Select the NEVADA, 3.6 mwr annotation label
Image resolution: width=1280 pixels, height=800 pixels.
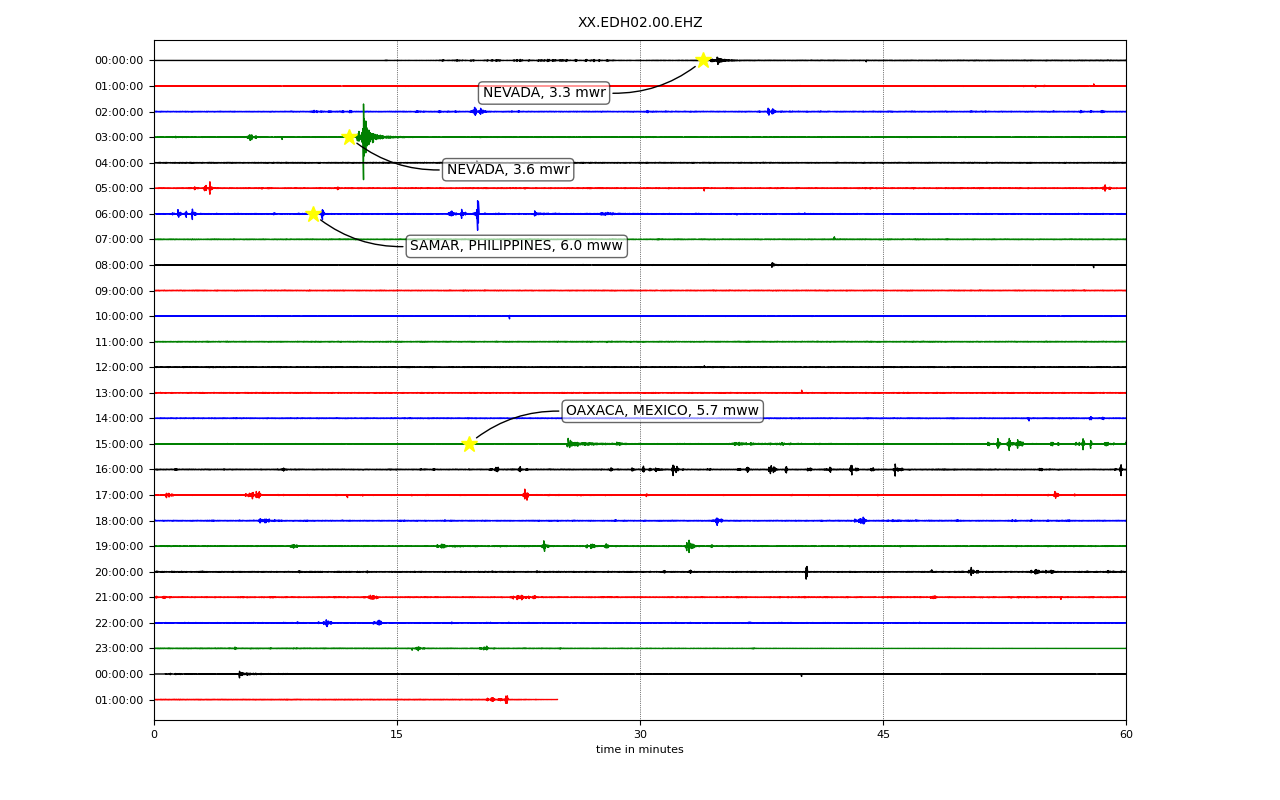click(508, 170)
